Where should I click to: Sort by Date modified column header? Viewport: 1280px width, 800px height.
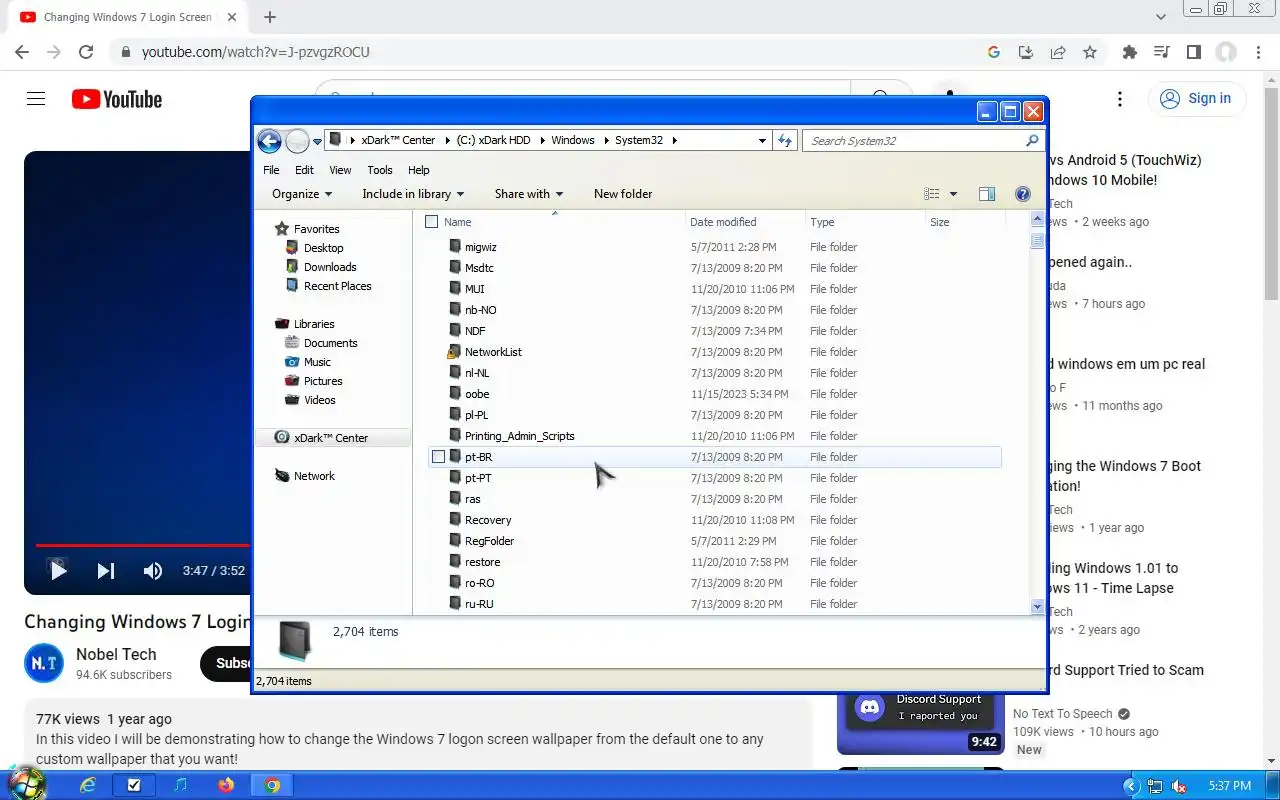coord(745,222)
